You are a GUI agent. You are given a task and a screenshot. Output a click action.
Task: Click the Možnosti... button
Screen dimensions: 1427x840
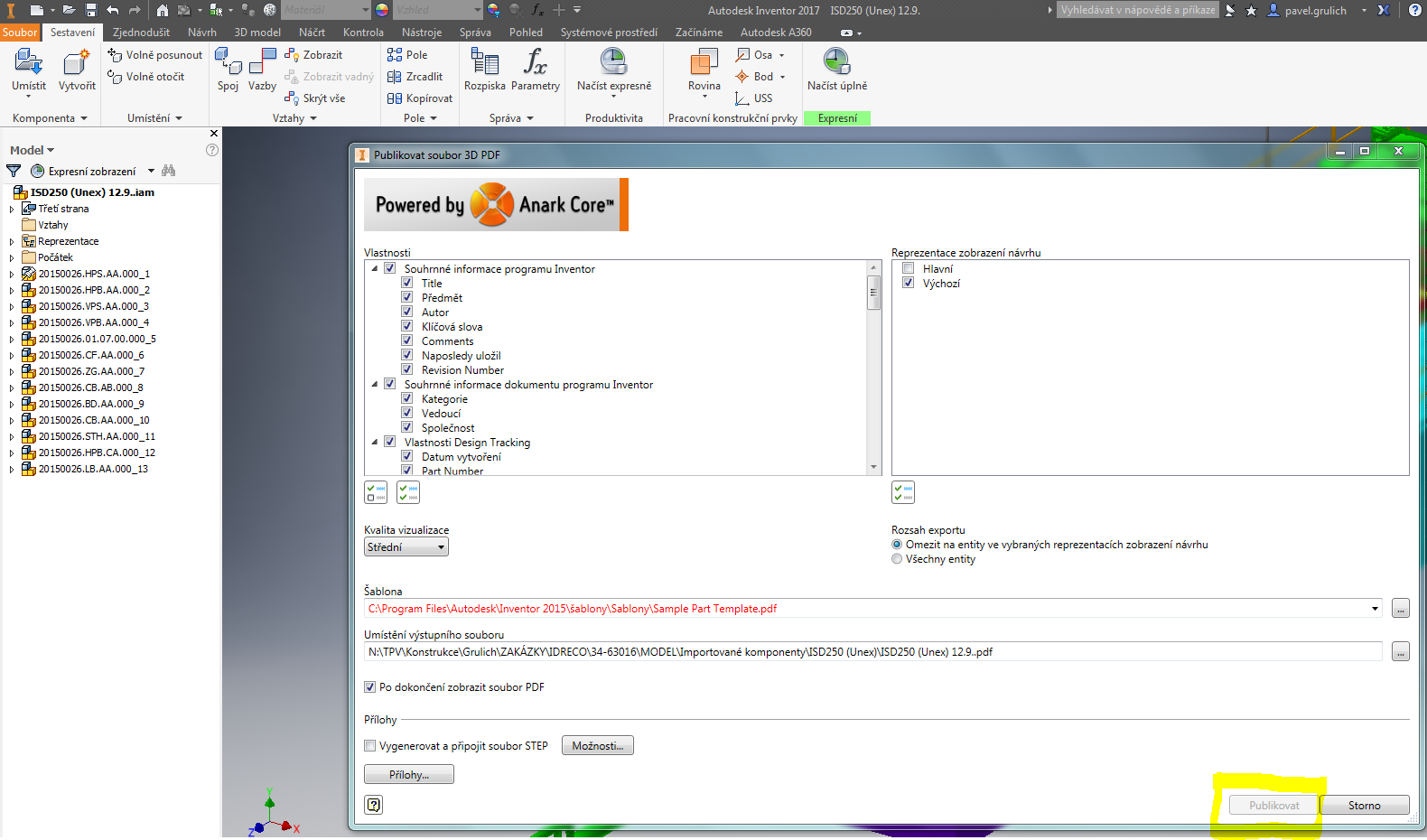tap(598, 746)
